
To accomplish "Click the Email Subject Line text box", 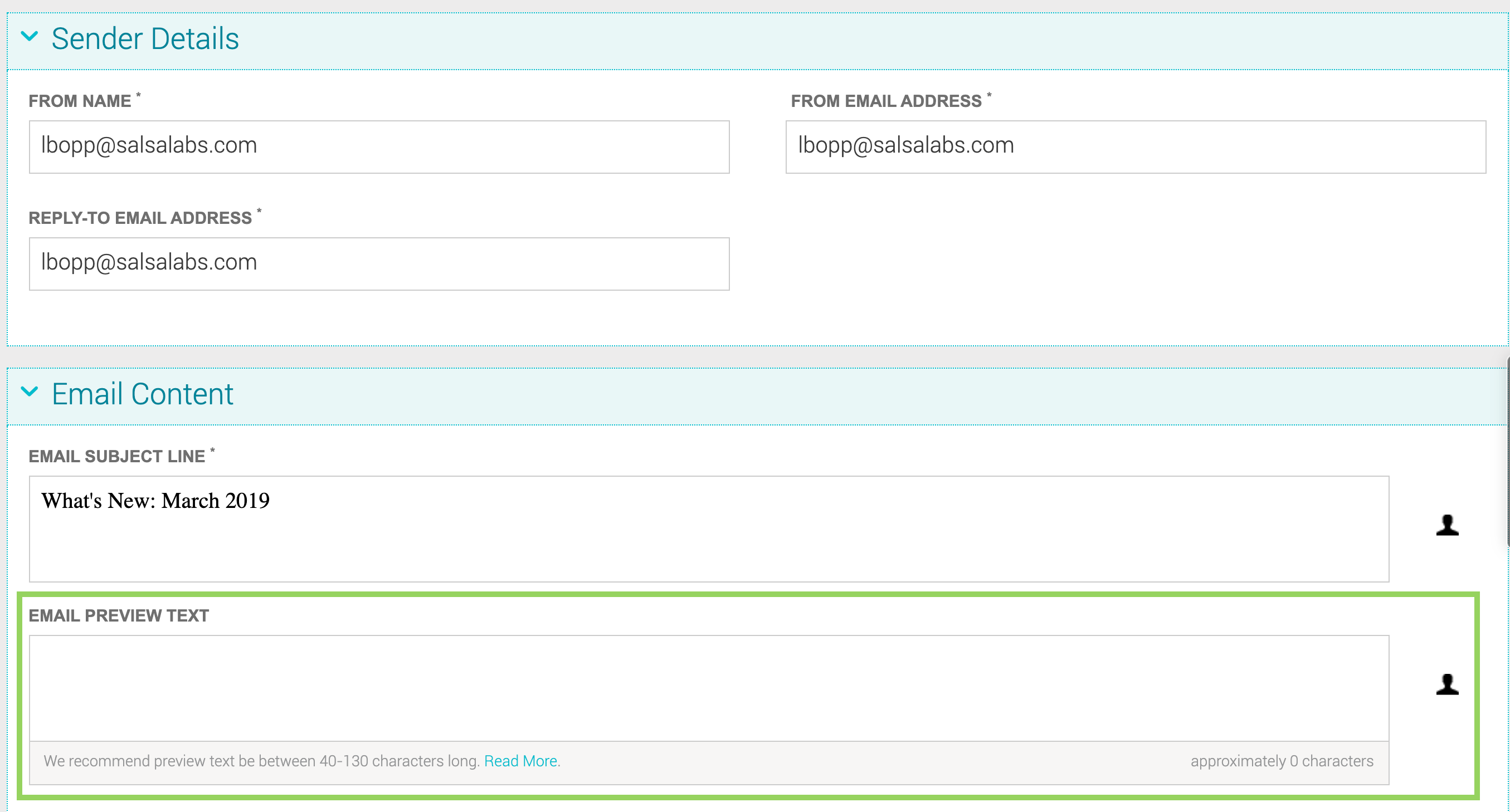I will (709, 529).
